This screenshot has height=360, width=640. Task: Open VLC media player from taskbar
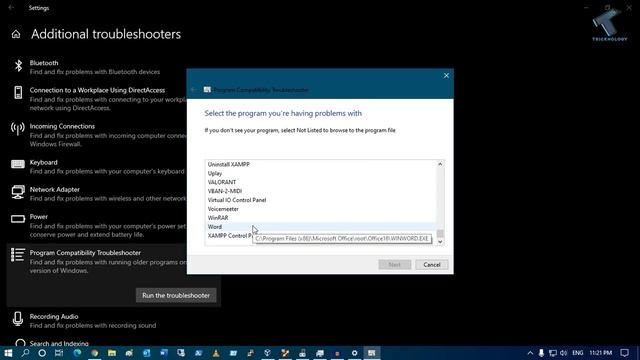click(216, 353)
